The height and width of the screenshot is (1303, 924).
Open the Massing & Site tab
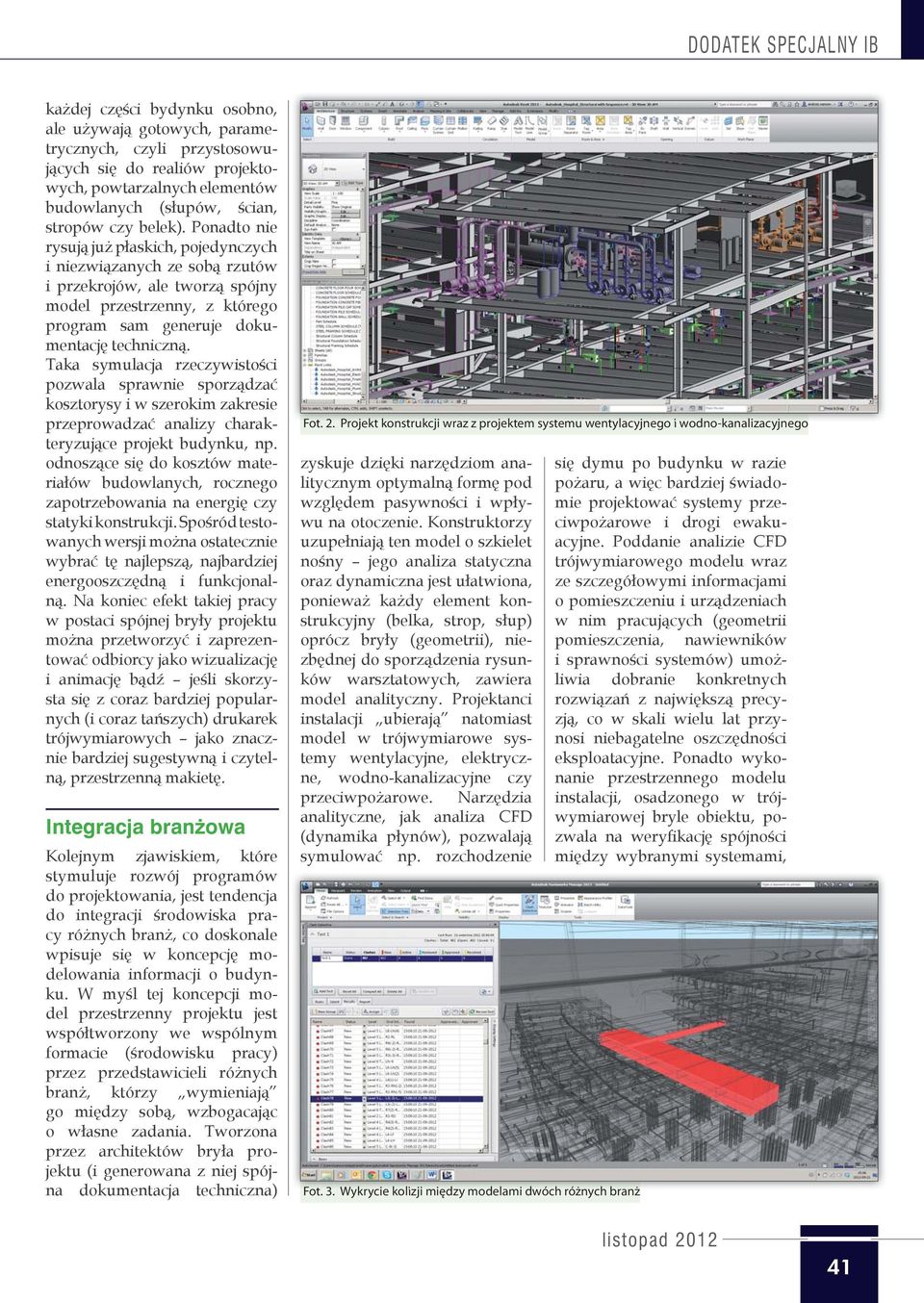441,111
